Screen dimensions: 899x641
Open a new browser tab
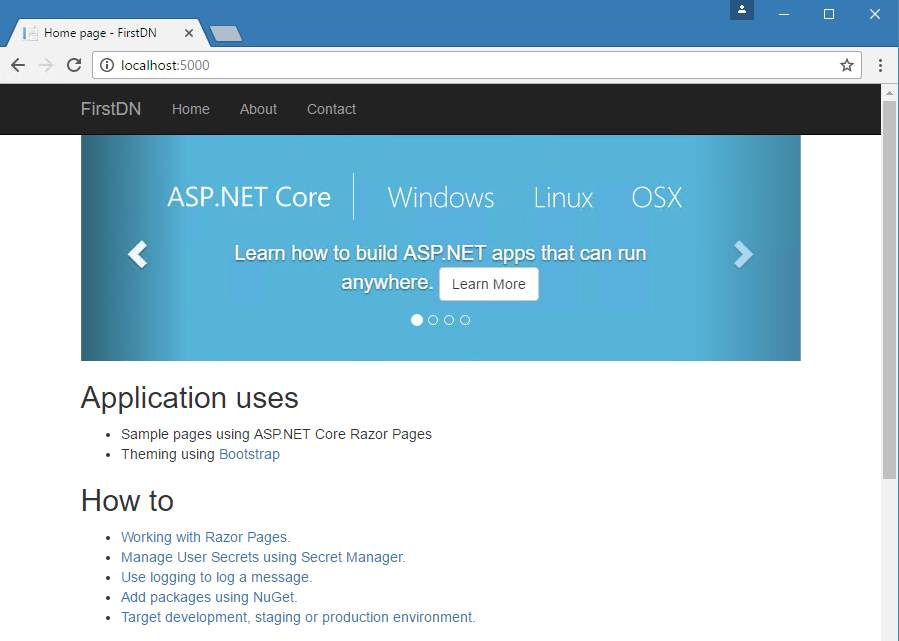click(x=226, y=34)
